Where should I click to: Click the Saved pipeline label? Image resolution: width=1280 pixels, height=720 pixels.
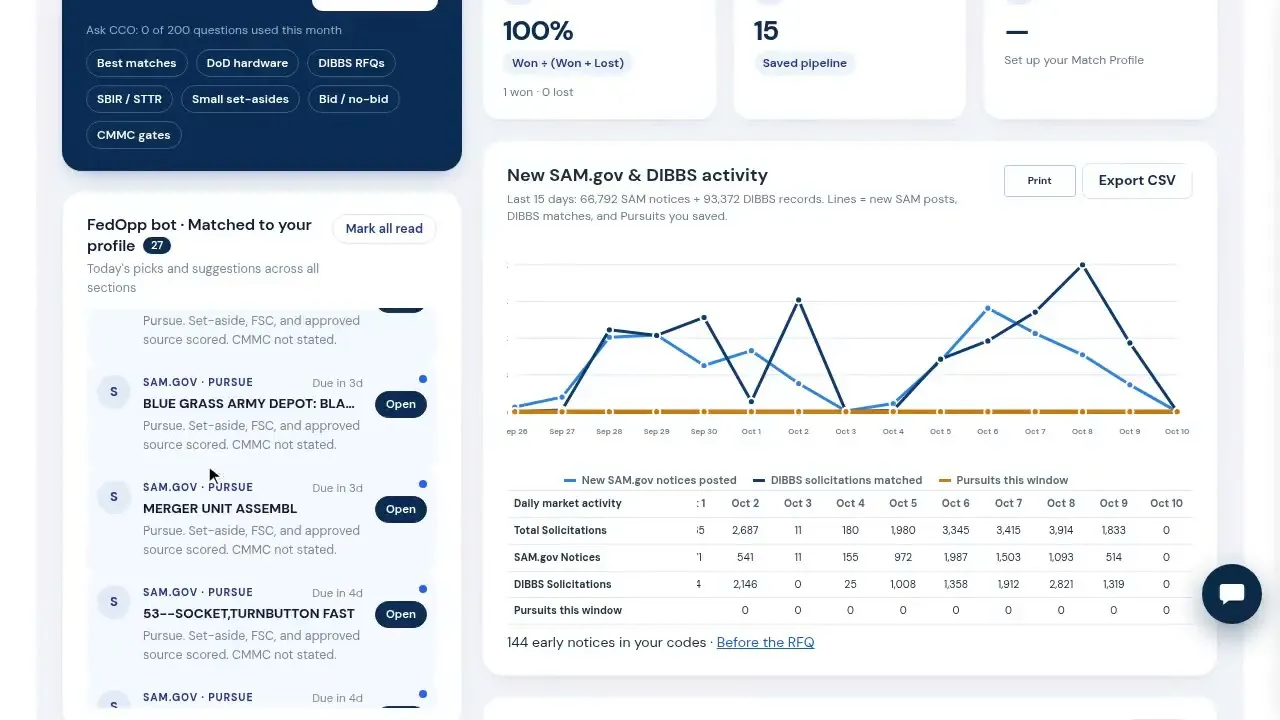click(804, 63)
